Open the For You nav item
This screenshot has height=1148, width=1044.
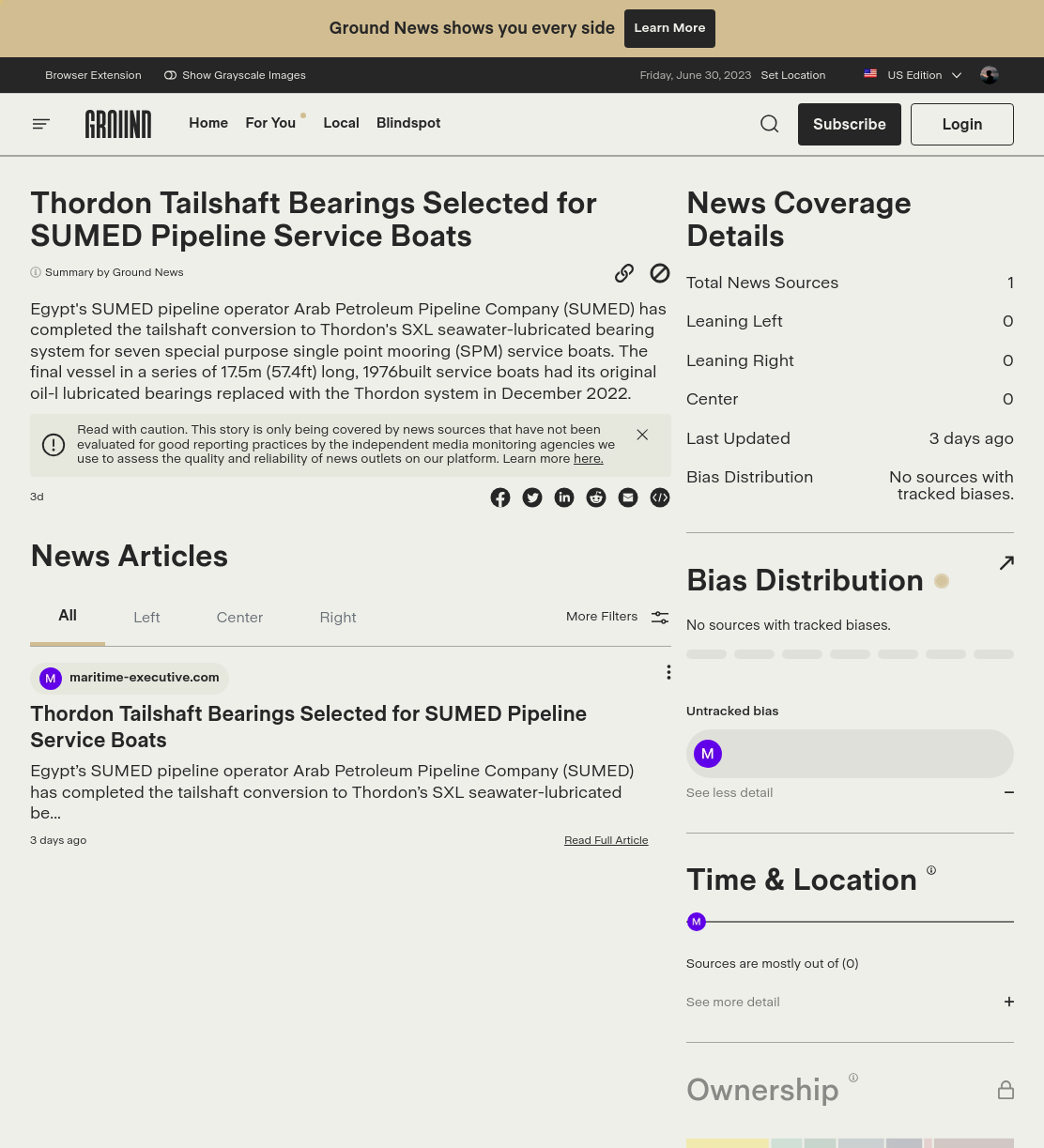click(270, 123)
